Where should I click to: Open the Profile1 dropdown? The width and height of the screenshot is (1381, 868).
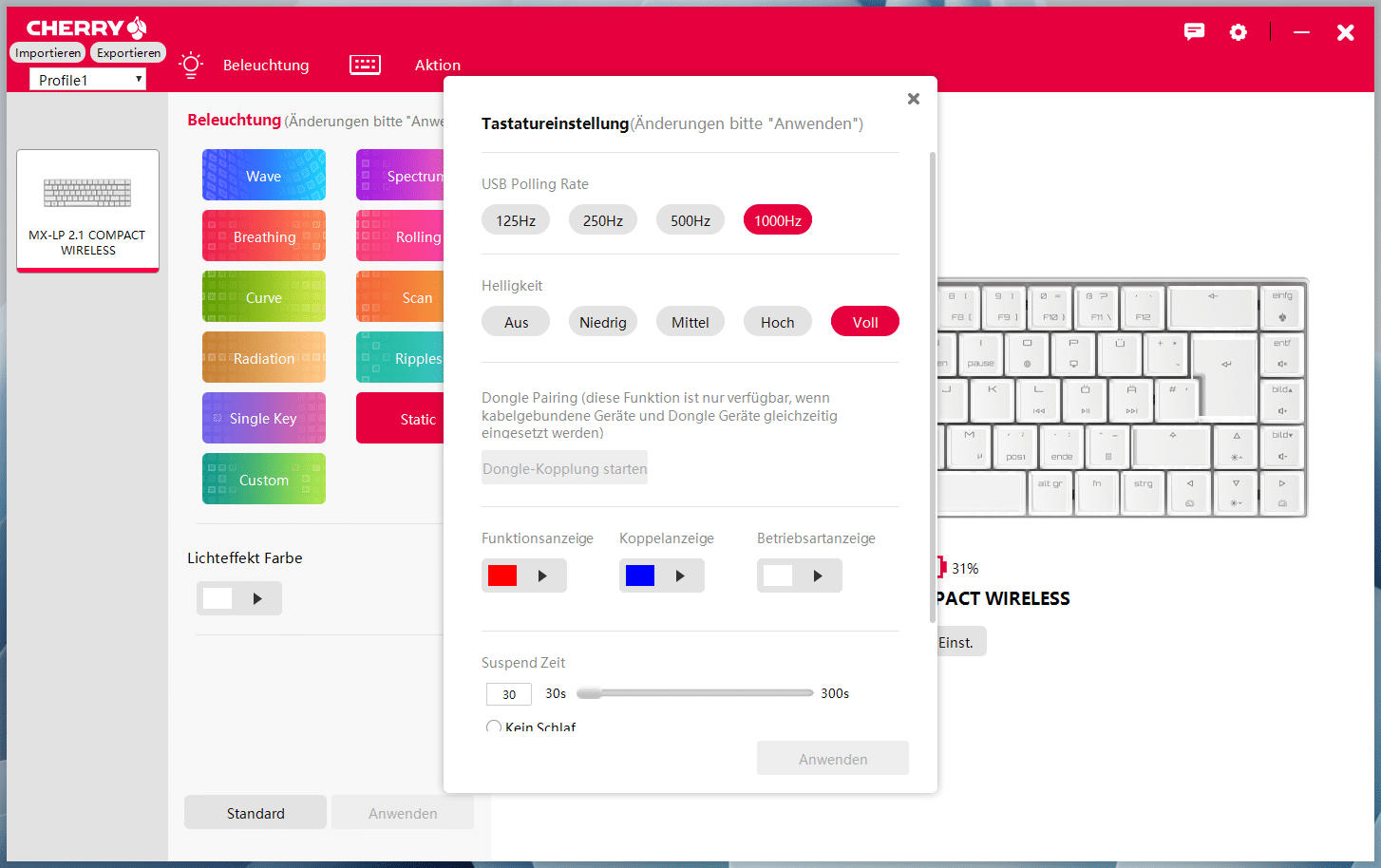(87, 80)
